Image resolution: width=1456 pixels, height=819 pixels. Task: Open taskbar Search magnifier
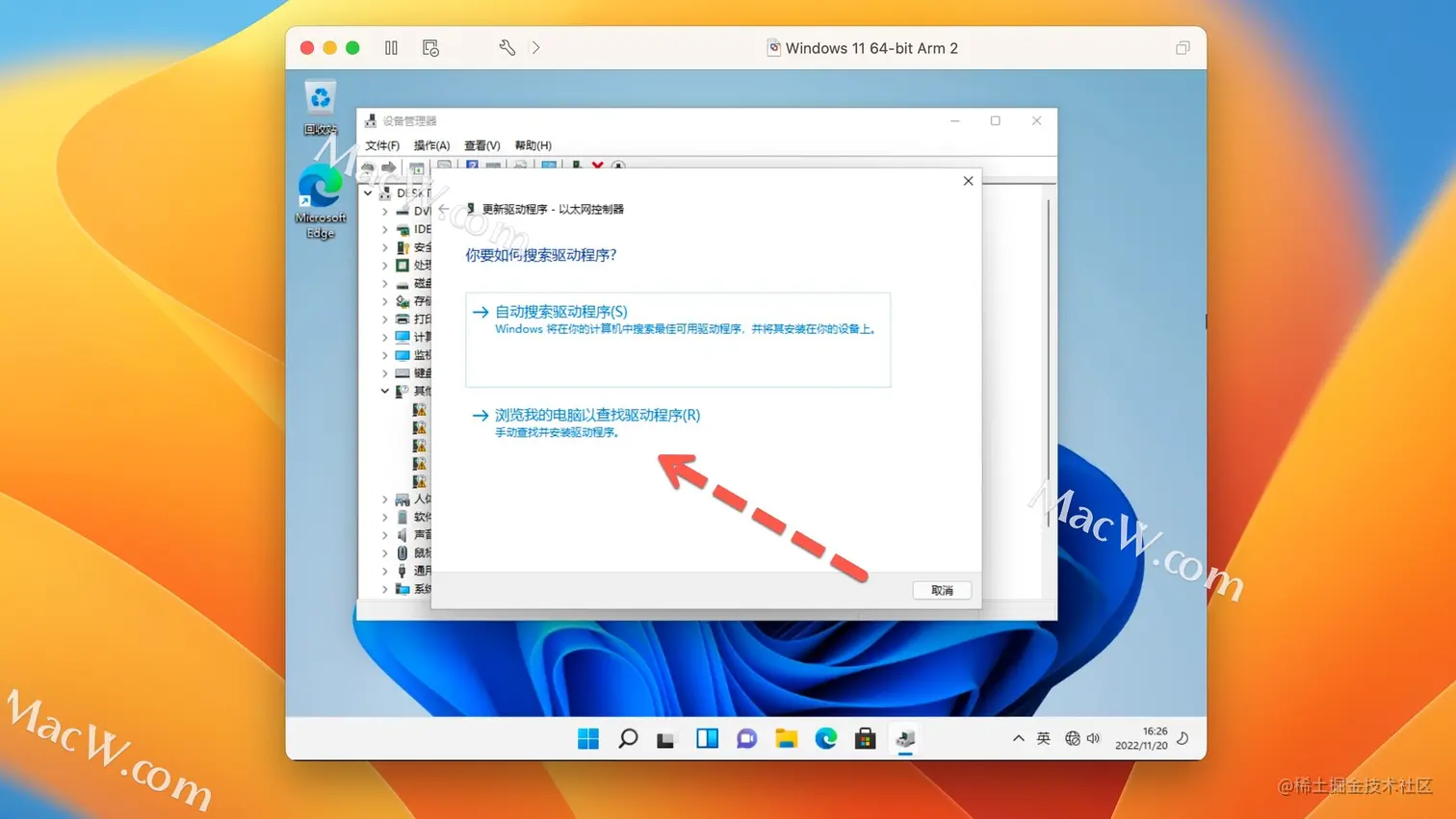[628, 738]
